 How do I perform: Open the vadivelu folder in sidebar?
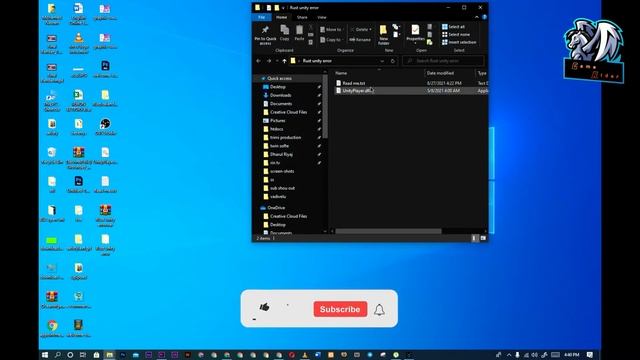coord(278,196)
